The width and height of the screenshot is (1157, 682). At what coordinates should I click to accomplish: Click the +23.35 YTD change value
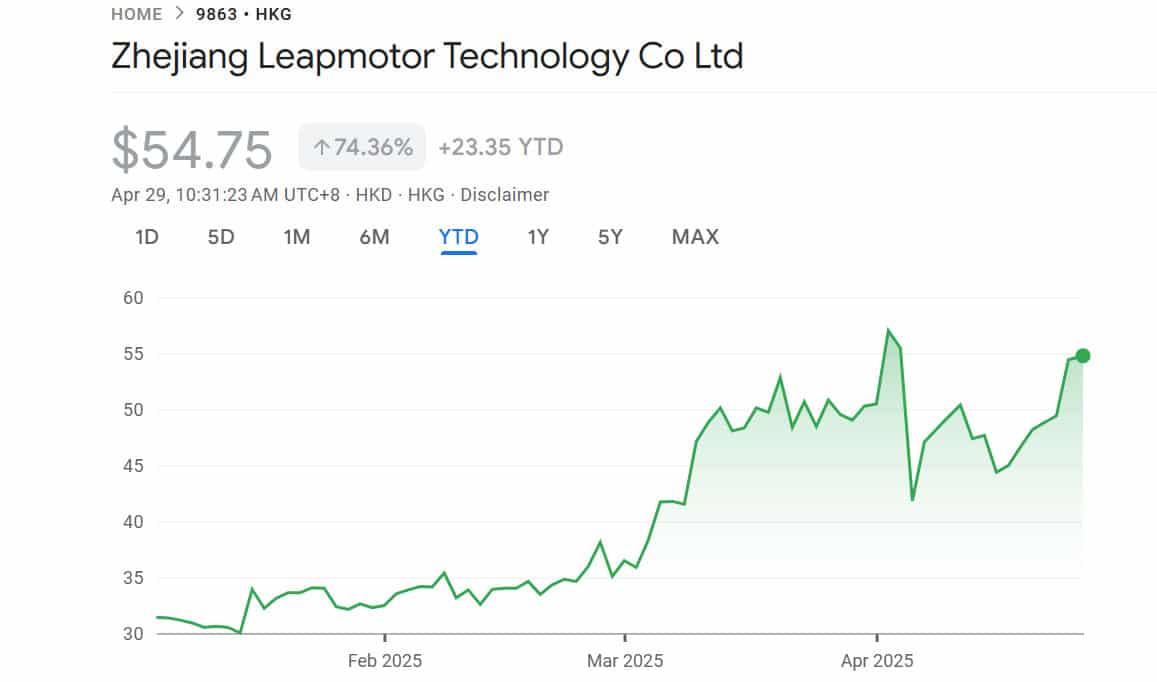[x=500, y=146]
